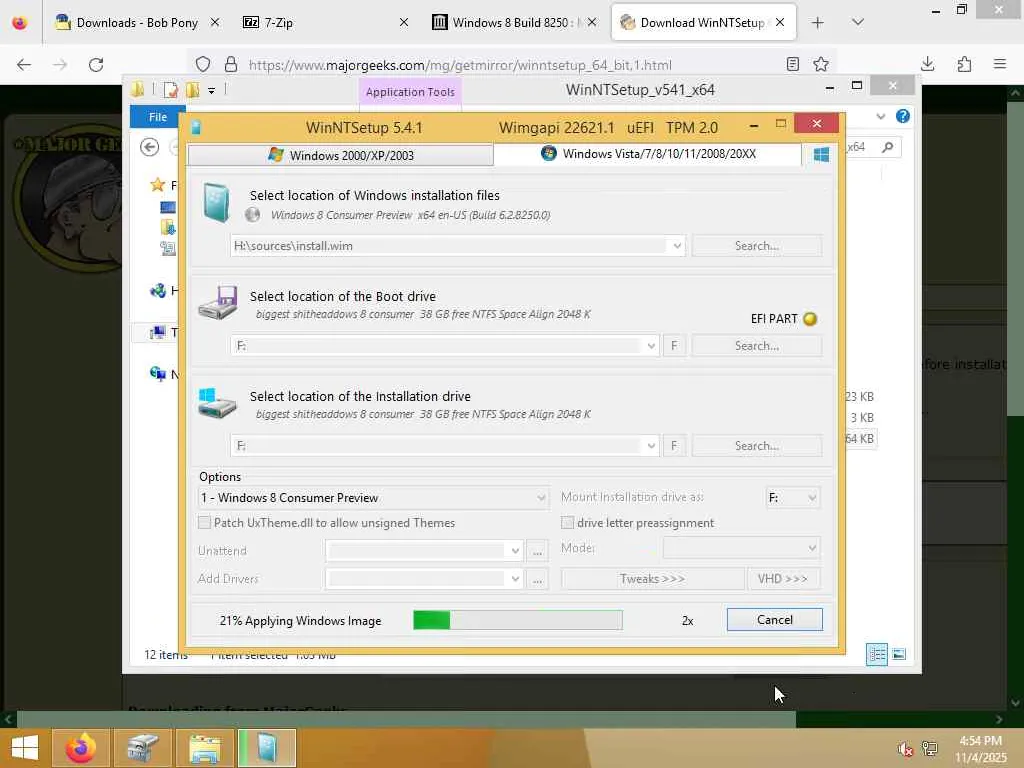Click the Explorer back arrow button

point(150,148)
